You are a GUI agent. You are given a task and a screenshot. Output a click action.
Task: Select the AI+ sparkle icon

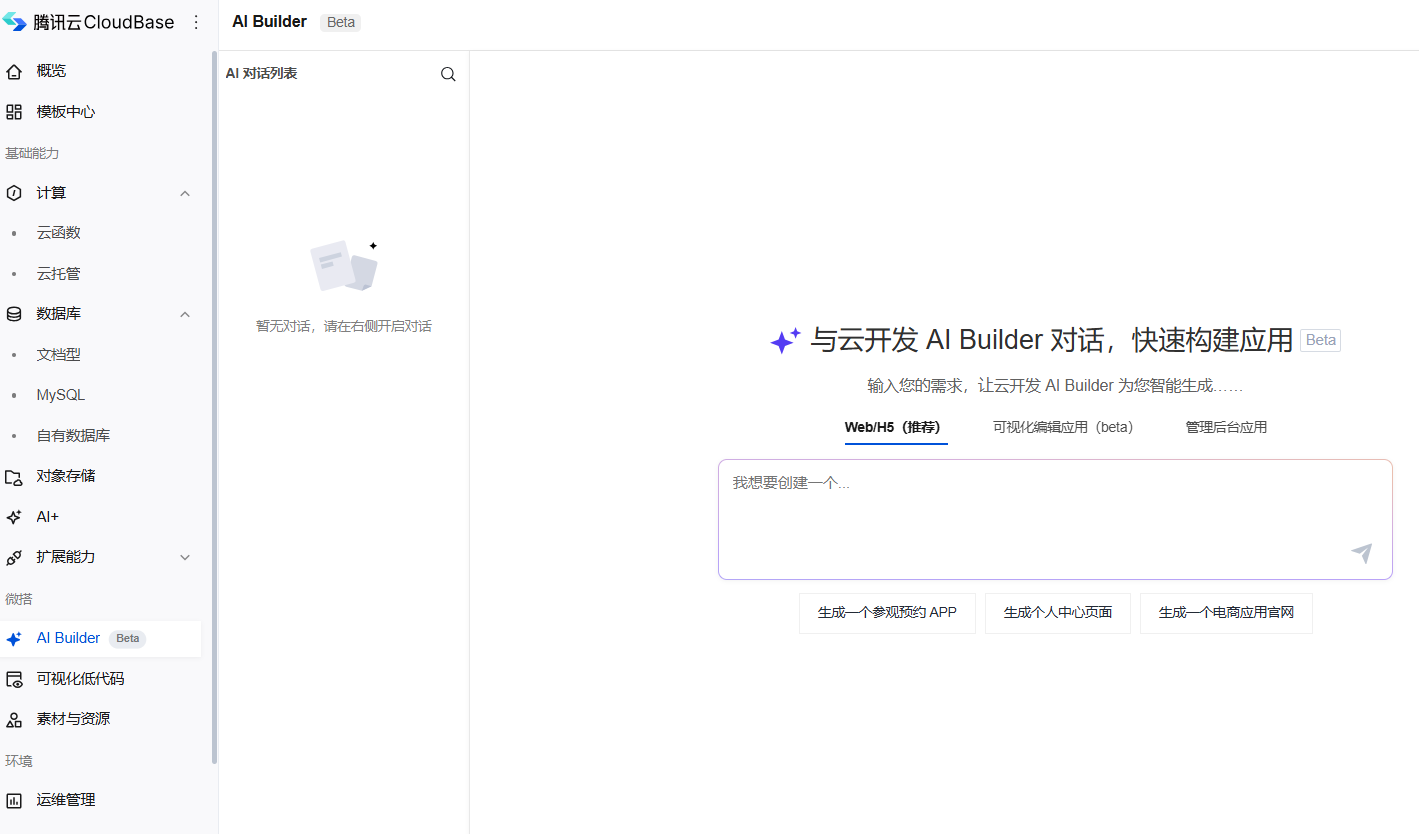tap(14, 516)
